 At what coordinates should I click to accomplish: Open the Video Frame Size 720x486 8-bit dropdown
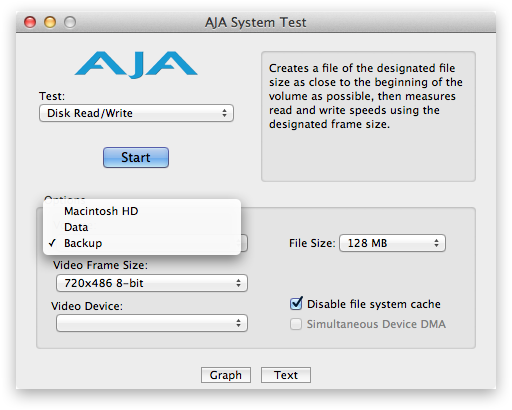point(152,283)
